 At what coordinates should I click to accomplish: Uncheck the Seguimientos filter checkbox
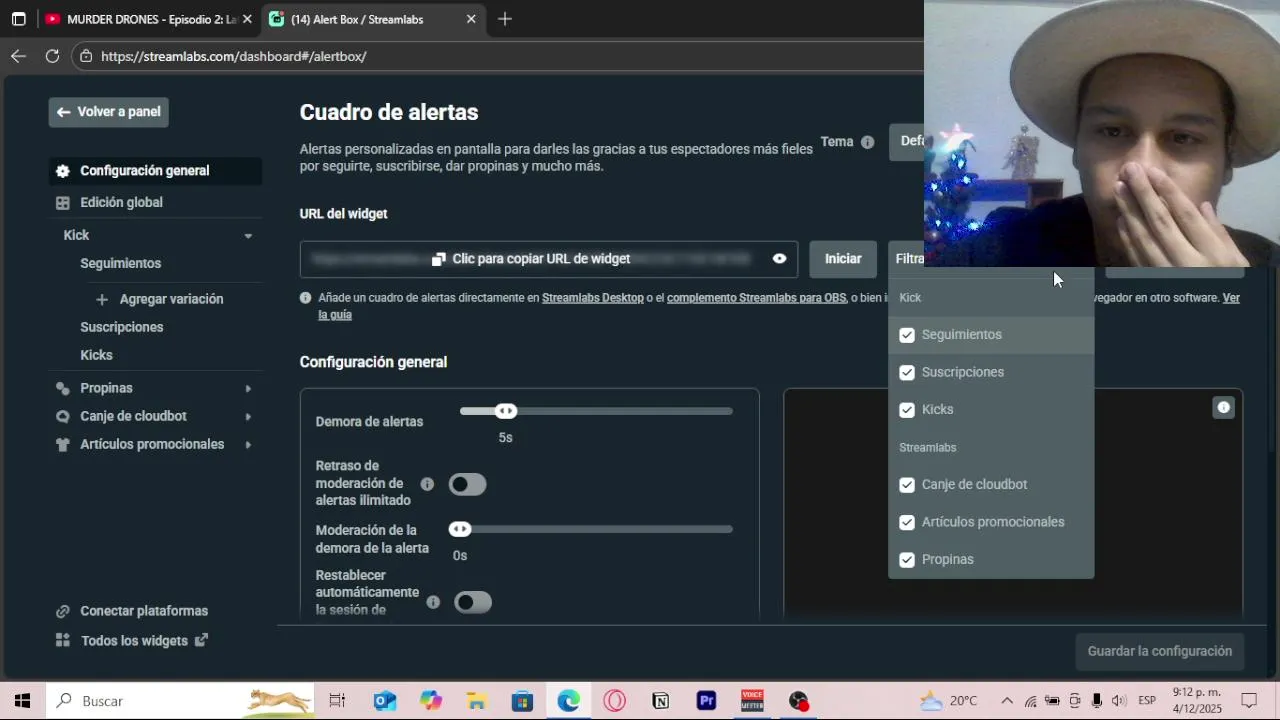(x=907, y=335)
